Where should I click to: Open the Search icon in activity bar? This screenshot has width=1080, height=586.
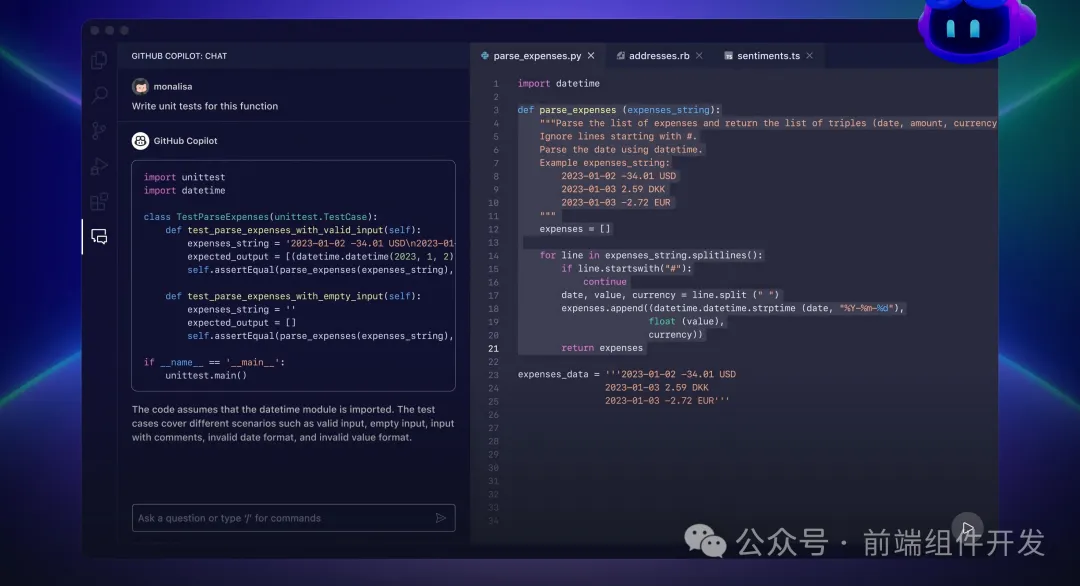(99, 94)
